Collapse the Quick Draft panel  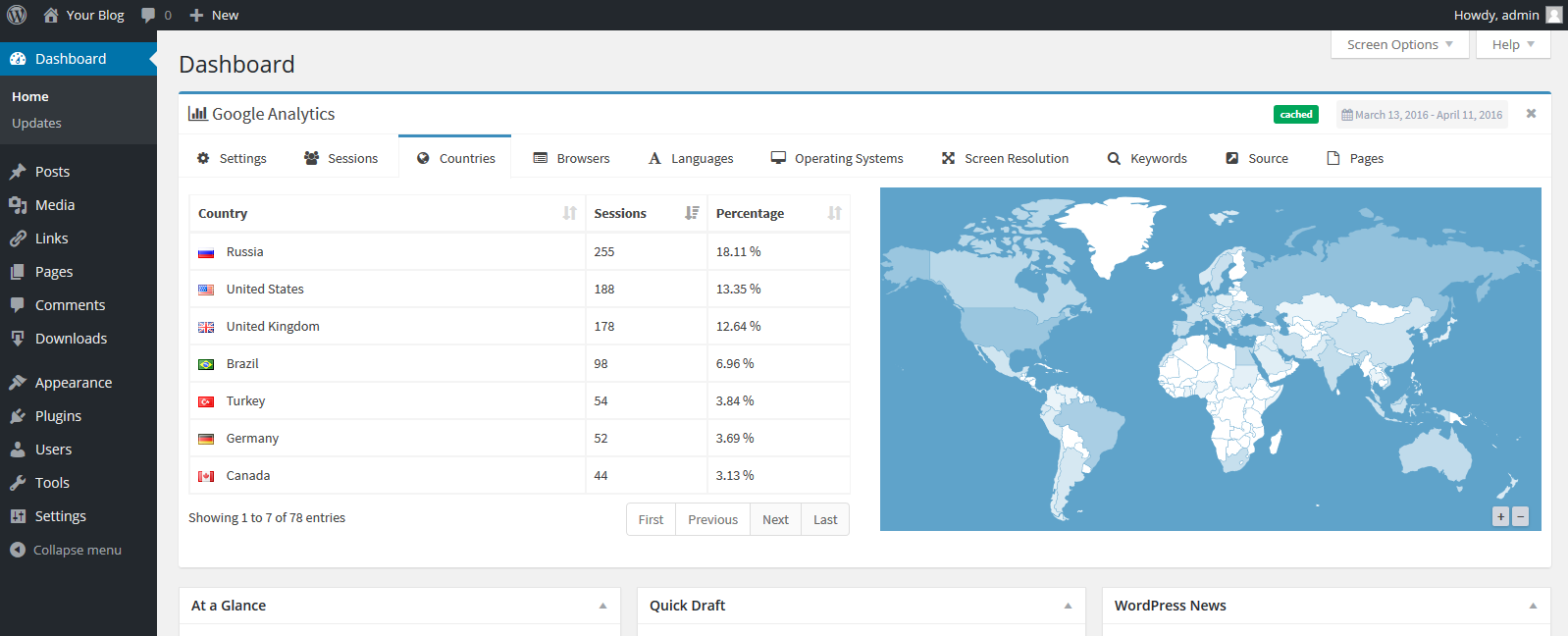click(1068, 606)
